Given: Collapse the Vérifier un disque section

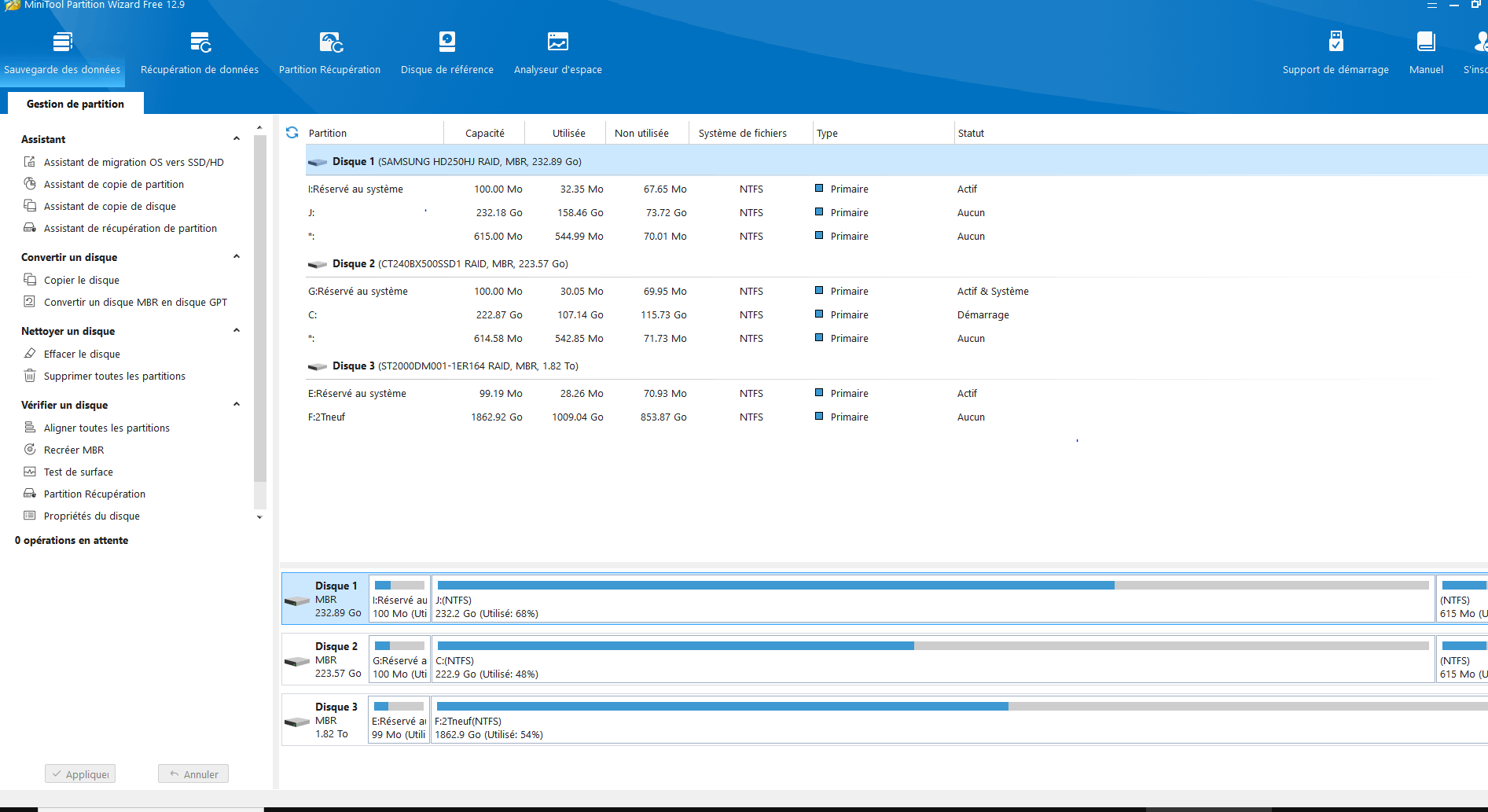Looking at the screenshot, I should (x=237, y=405).
